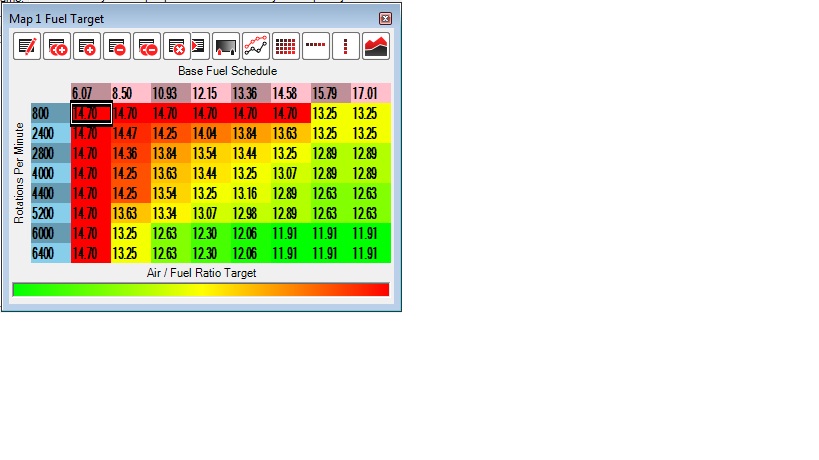Click the edit cell pencil icon

pos(27,46)
